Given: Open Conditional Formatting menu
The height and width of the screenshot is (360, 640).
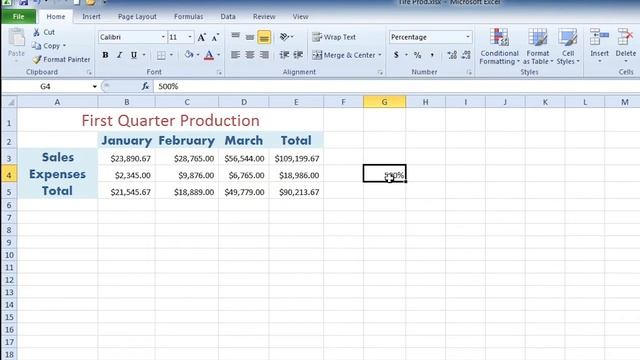Looking at the screenshot, I should pyautogui.click(x=499, y=47).
